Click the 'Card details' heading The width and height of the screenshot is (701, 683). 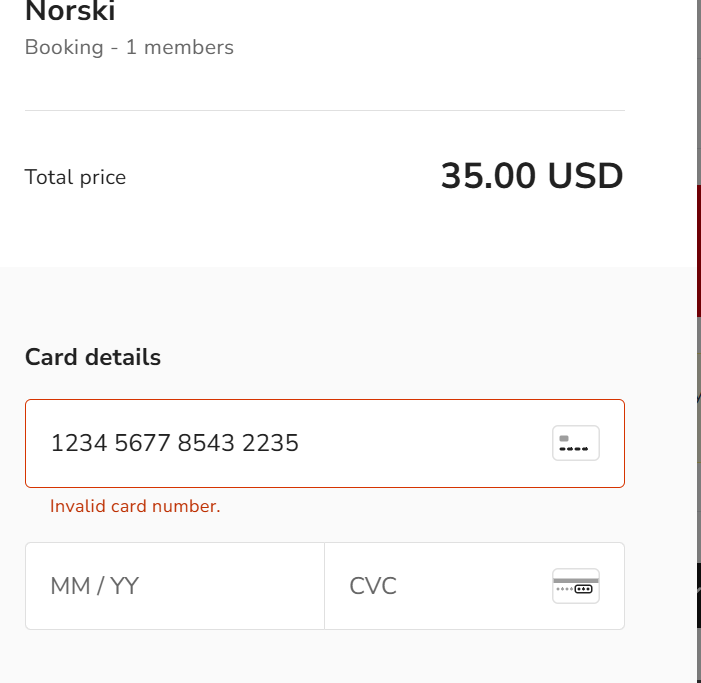click(93, 357)
